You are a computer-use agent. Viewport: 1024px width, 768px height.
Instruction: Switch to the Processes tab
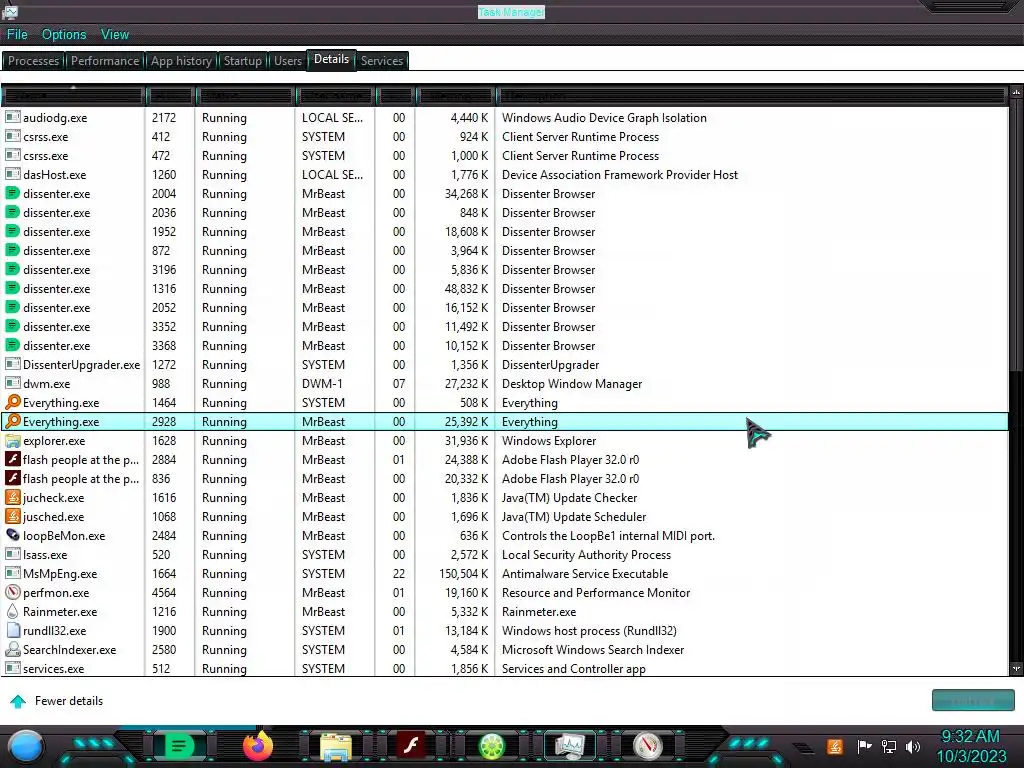[x=33, y=61]
